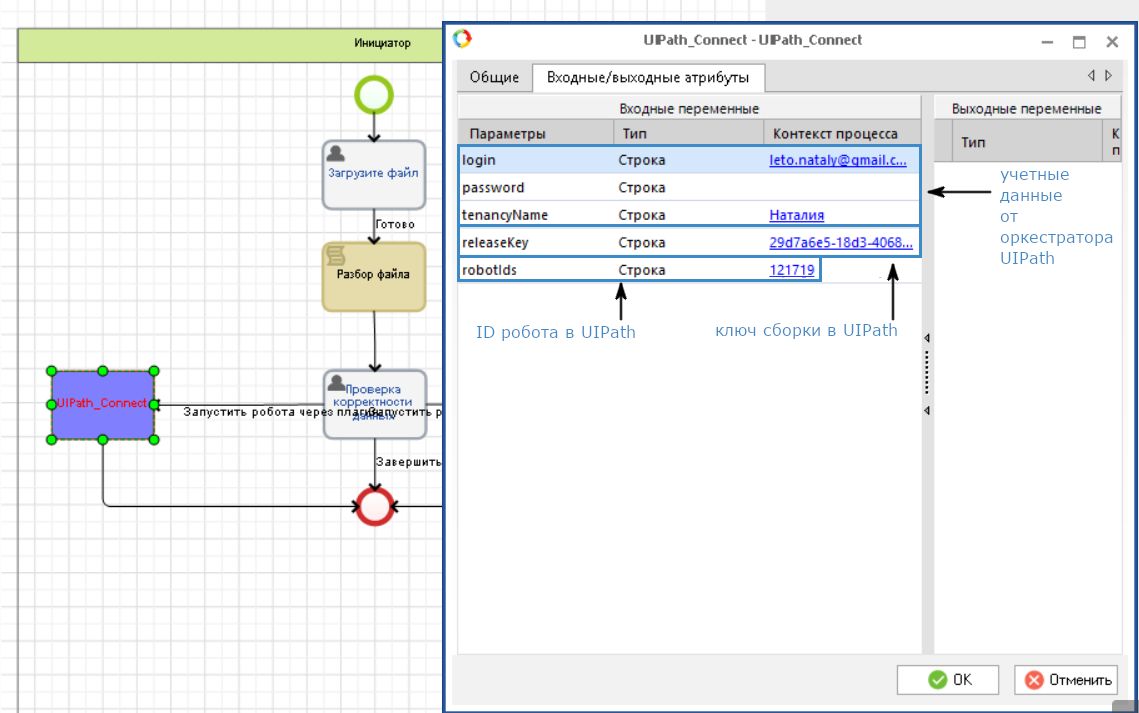Screen dimensions: 1139x713
Task: Select the 'login' parameter row
Action: click(689, 160)
